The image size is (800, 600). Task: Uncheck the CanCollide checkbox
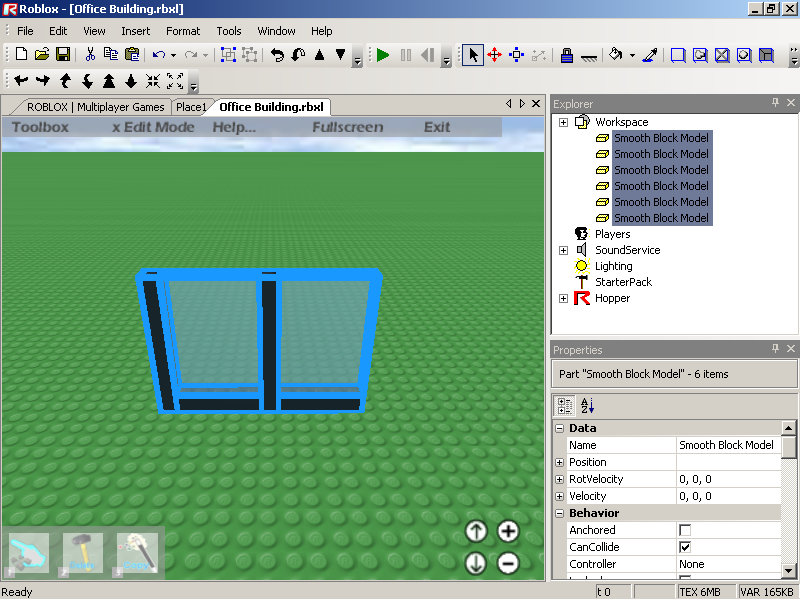click(685, 547)
